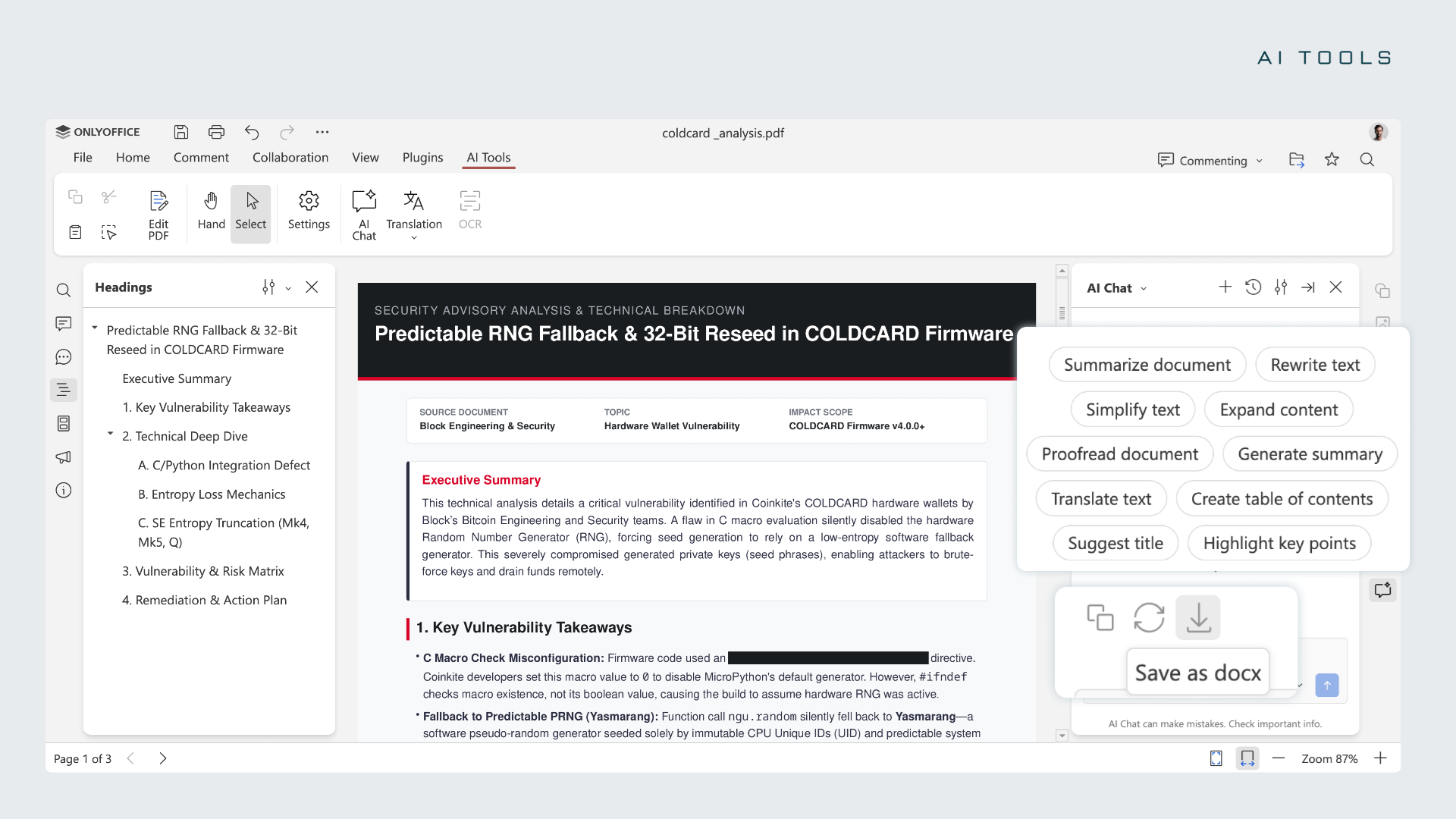This screenshot has height=819, width=1456.
Task: Activate the Select tool
Action: tap(251, 215)
